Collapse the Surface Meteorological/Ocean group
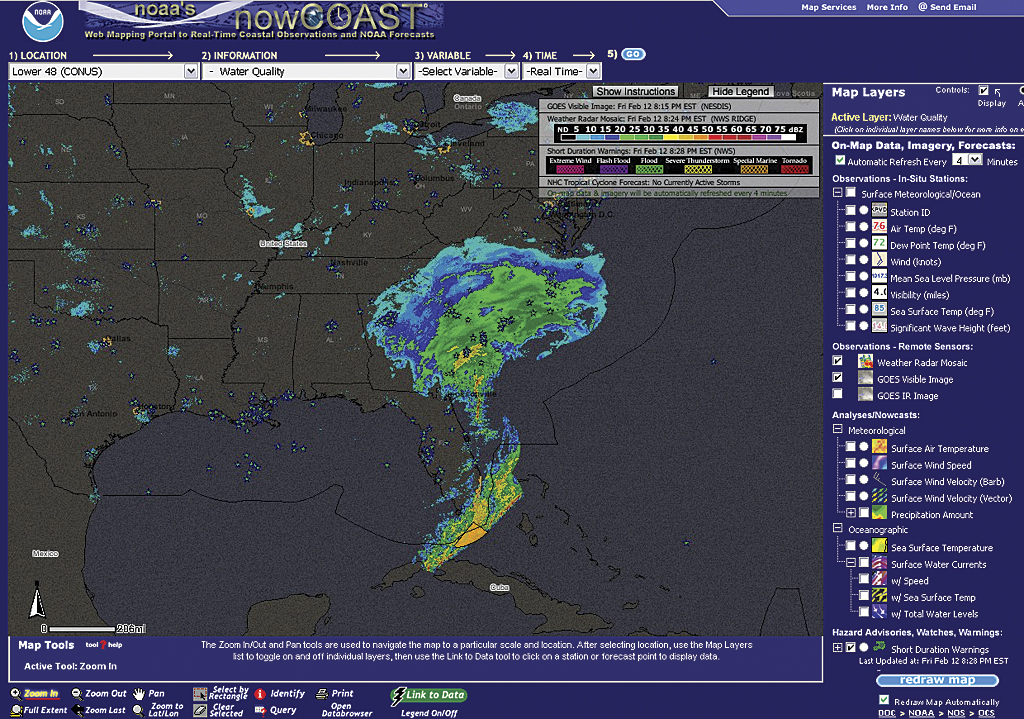The width and height of the screenshot is (1024, 719). pyautogui.click(x=837, y=193)
